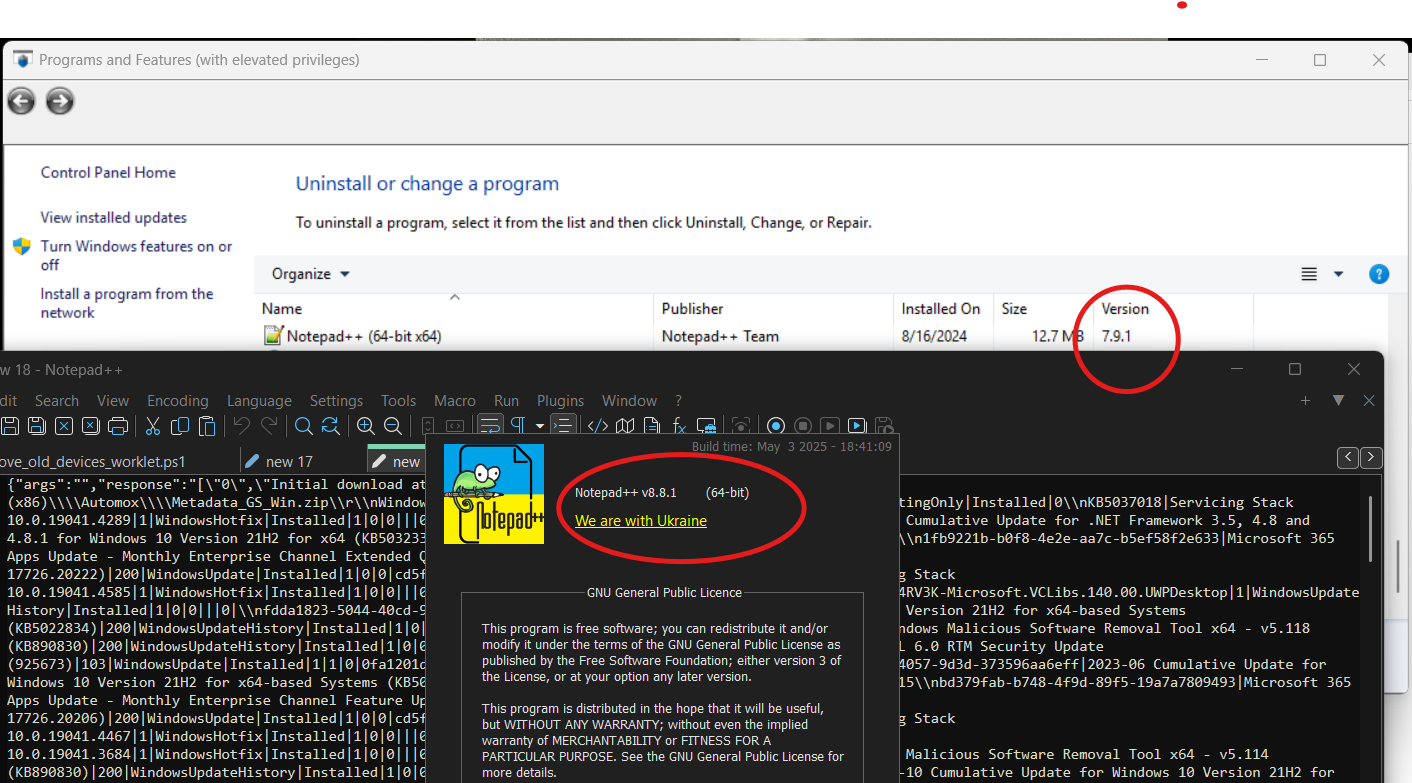Click Close All icon in Notepad++ toolbar
Screen dimensions: 1412x783
coord(91,425)
